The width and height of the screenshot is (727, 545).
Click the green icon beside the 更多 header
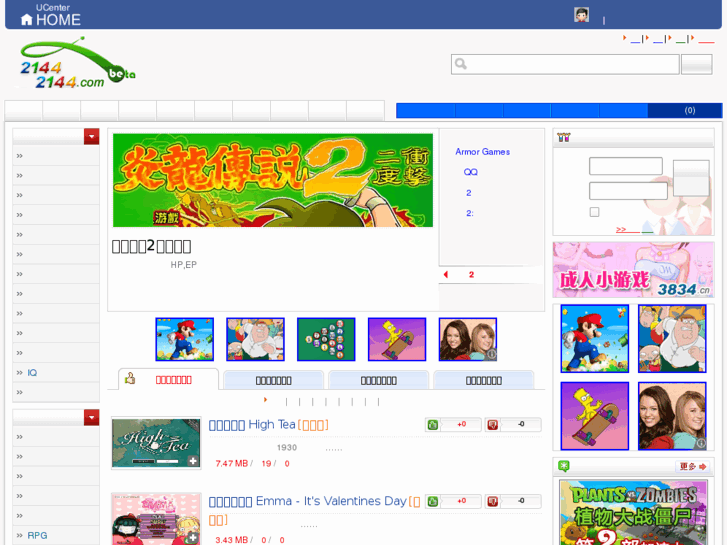point(564,466)
